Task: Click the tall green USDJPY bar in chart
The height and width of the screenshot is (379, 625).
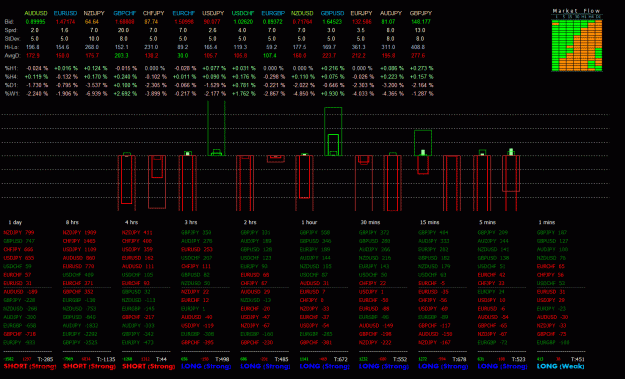Action: tap(216, 128)
